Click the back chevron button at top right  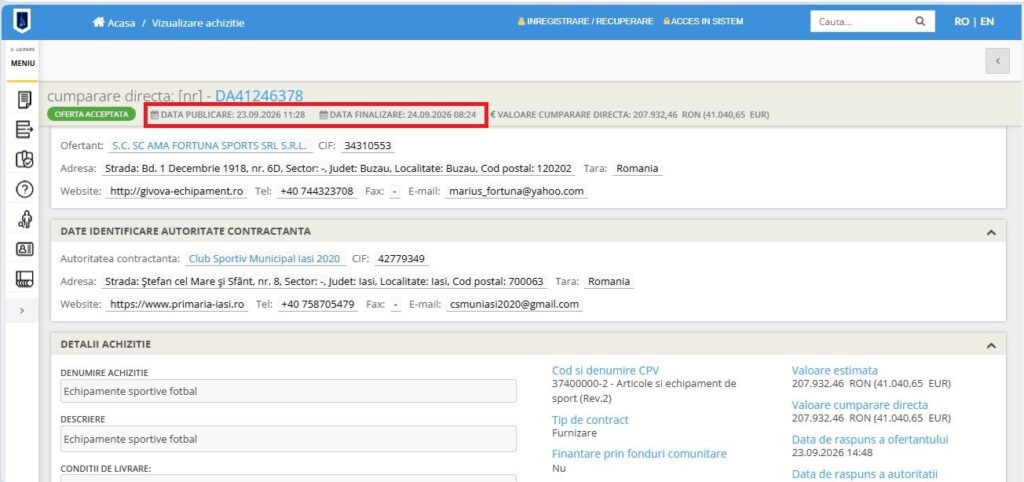[997, 61]
